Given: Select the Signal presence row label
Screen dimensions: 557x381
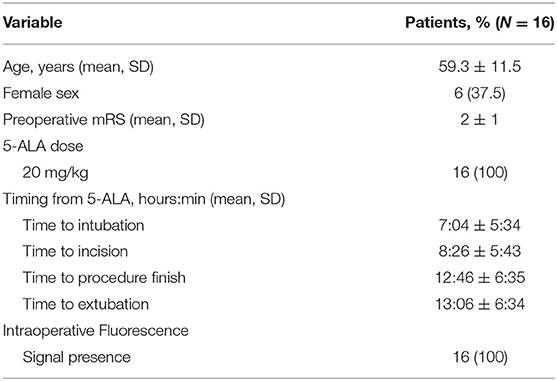Looking at the screenshot, I should click(77, 358).
